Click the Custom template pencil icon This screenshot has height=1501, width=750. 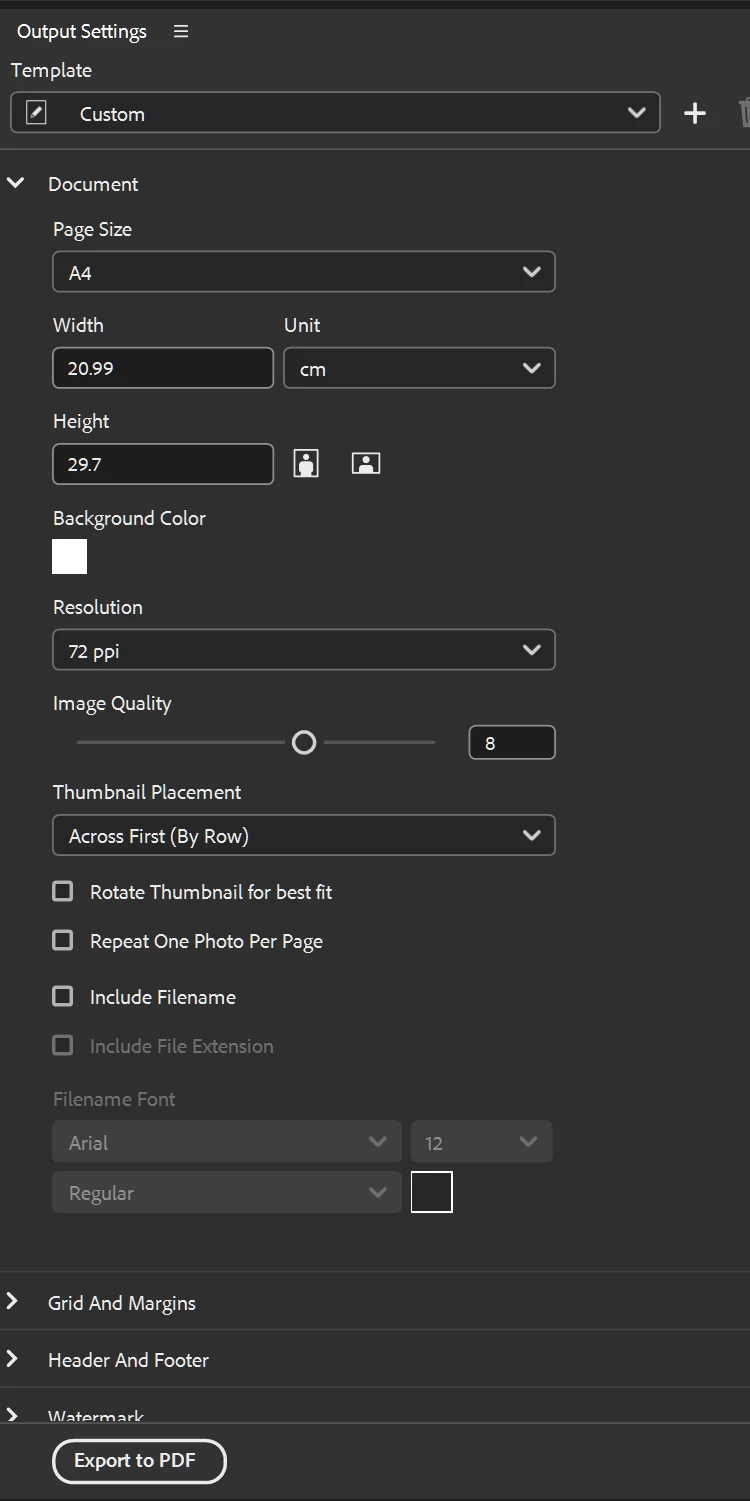pyautogui.click(x=36, y=113)
